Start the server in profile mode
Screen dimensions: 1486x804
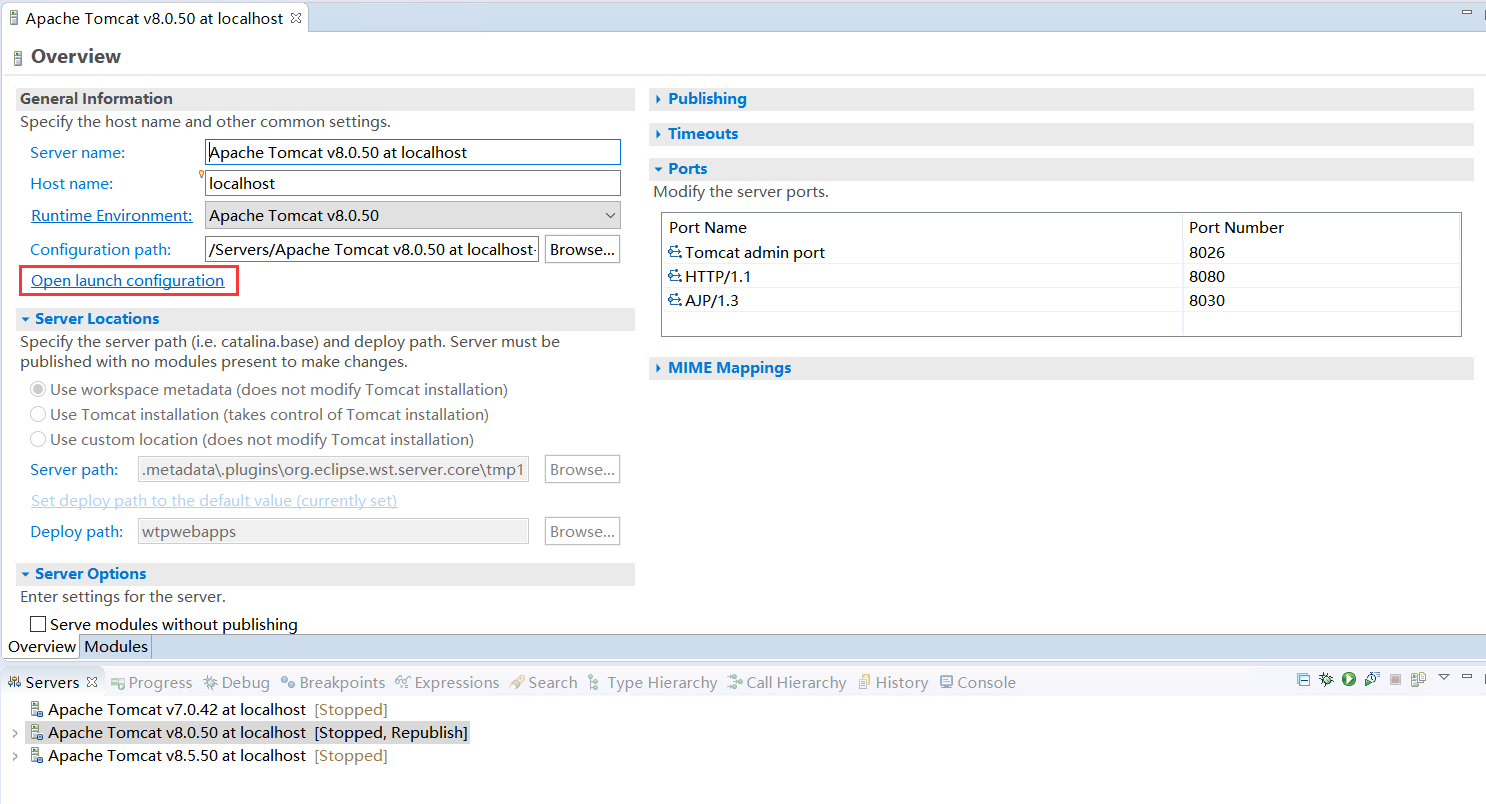coord(1372,680)
